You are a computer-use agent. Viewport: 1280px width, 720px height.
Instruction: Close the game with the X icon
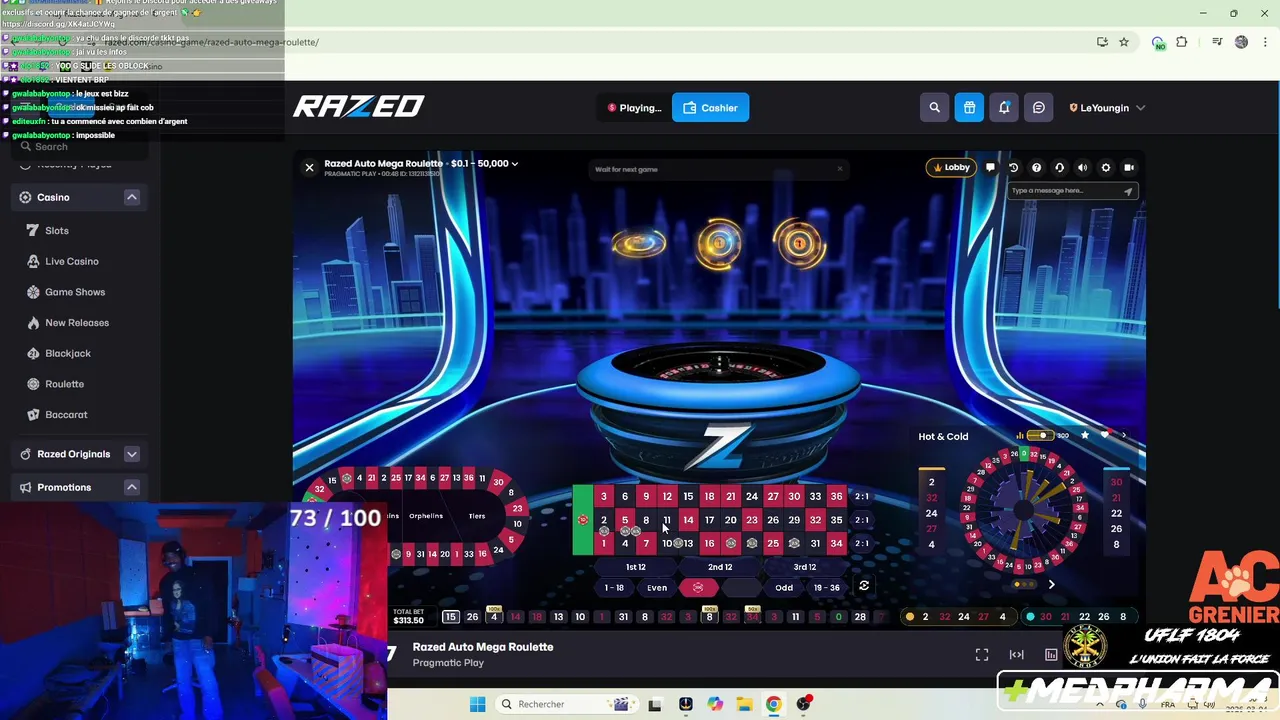[309, 168]
